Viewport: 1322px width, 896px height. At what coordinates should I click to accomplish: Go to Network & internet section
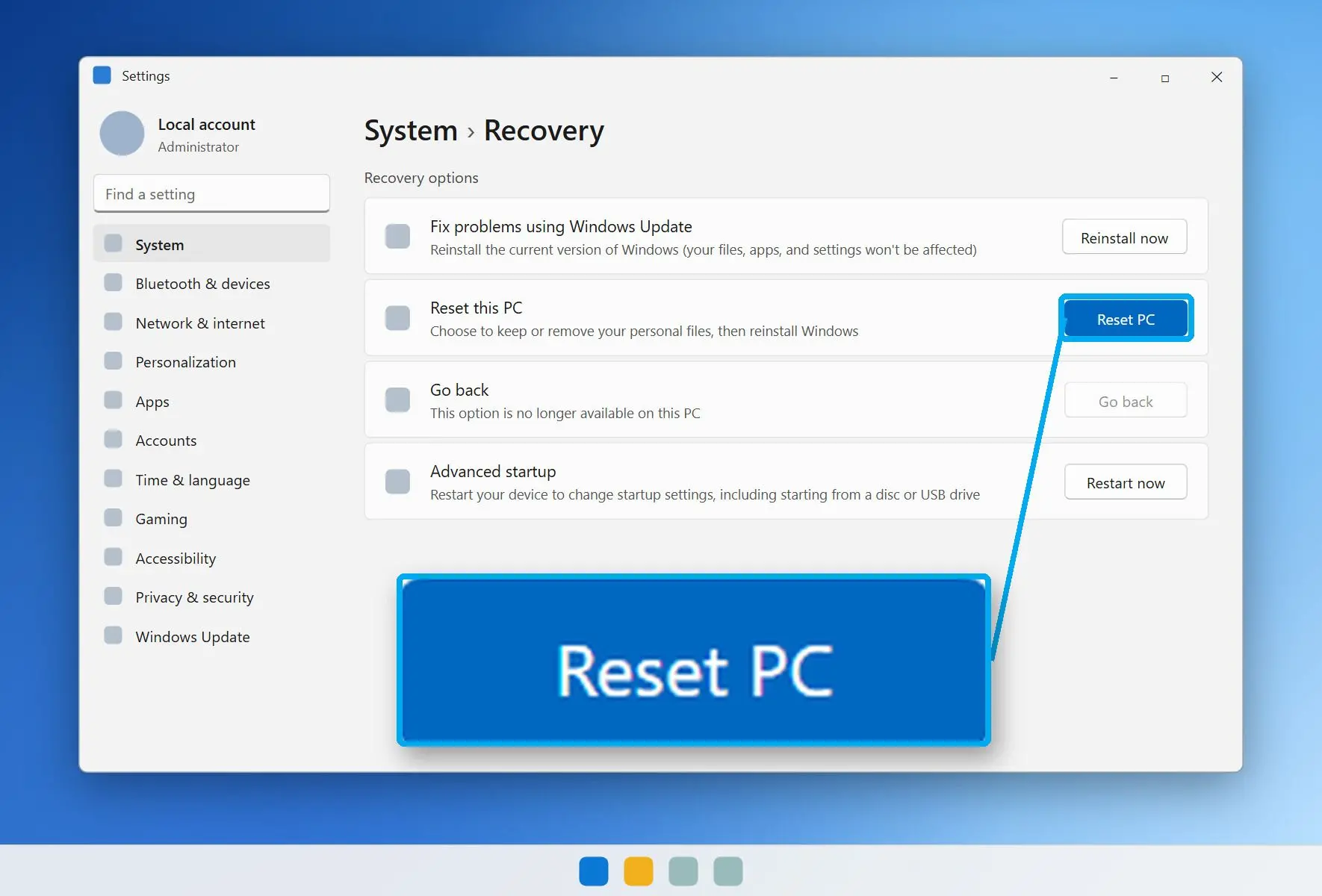[211, 323]
